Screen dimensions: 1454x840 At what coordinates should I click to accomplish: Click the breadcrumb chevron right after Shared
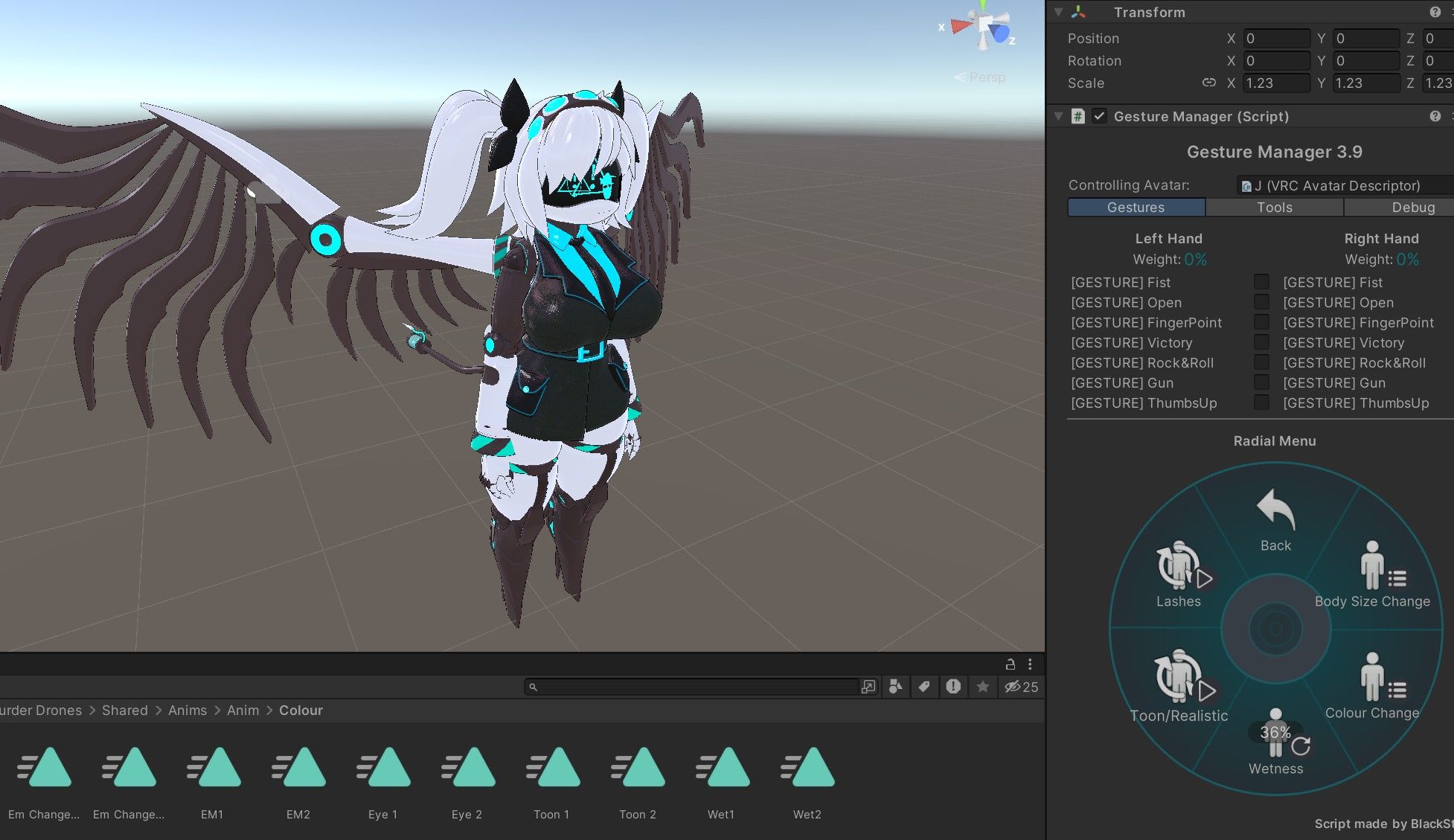(x=158, y=711)
